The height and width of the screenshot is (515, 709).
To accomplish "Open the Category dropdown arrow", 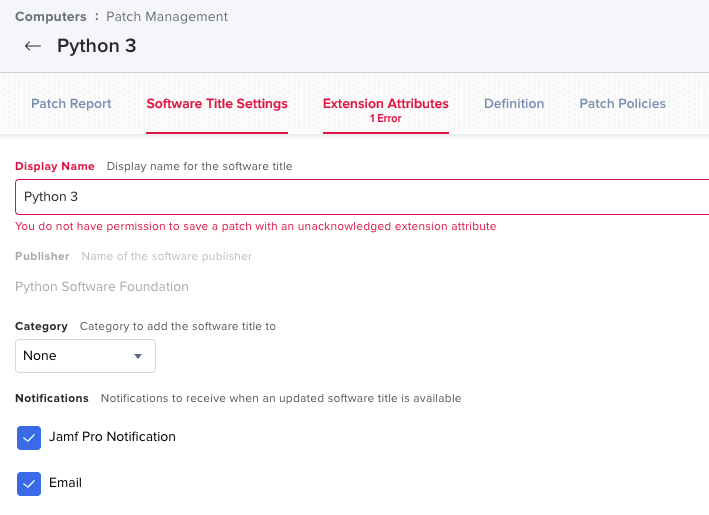I will pyautogui.click(x=138, y=356).
